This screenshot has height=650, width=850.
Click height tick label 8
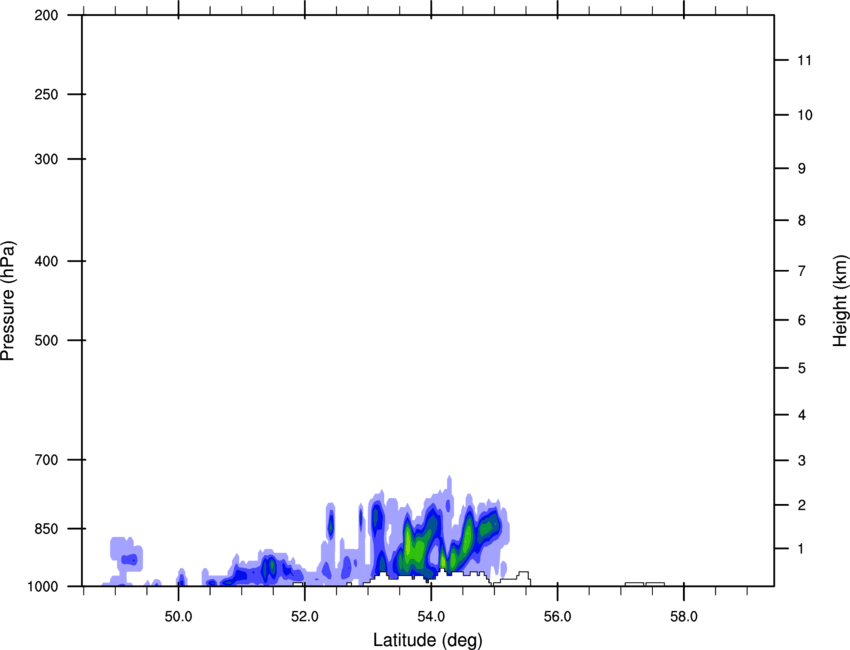click(x=801, y=221)
